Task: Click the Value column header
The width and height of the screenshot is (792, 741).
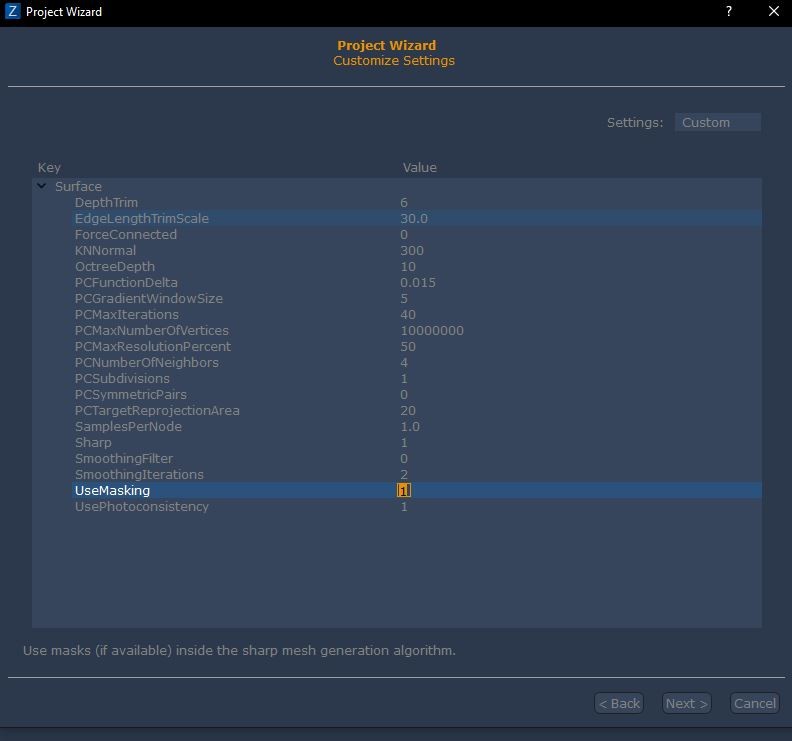Action: click(419, 167)
